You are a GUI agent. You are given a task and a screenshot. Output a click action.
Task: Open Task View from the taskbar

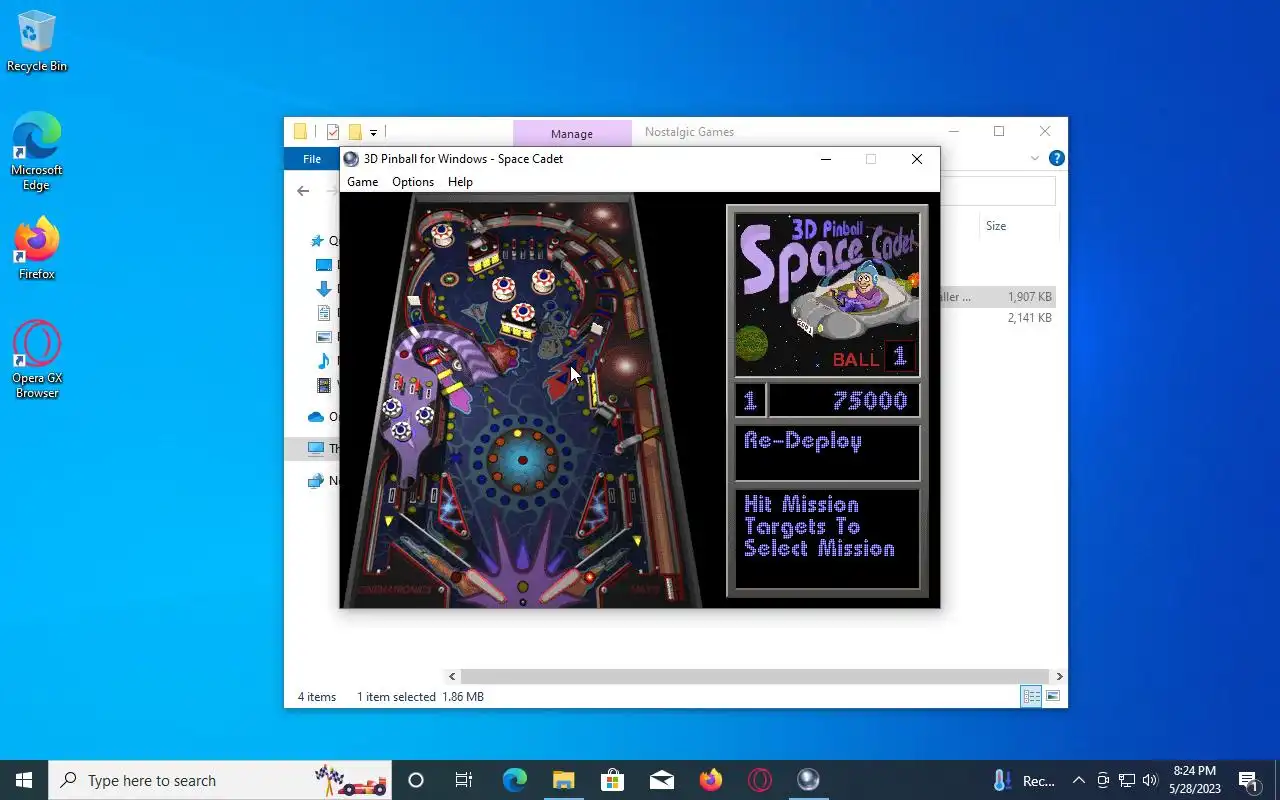464,780
